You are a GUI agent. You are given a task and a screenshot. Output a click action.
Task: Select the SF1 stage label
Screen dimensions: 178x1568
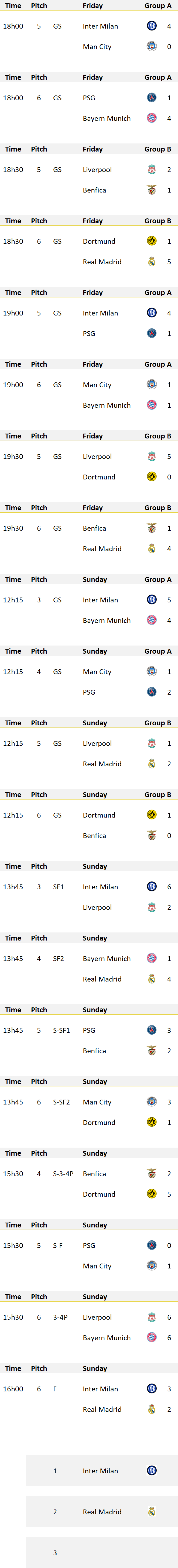point(59,887)
